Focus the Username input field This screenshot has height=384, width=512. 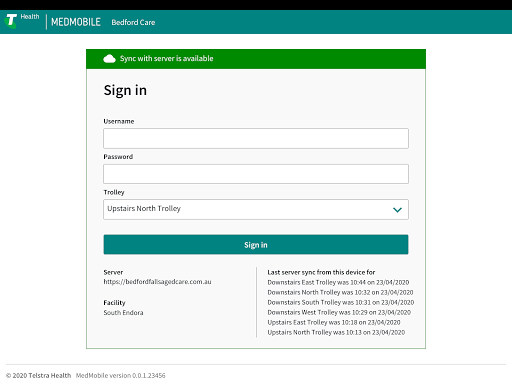(x=256, y=138)
